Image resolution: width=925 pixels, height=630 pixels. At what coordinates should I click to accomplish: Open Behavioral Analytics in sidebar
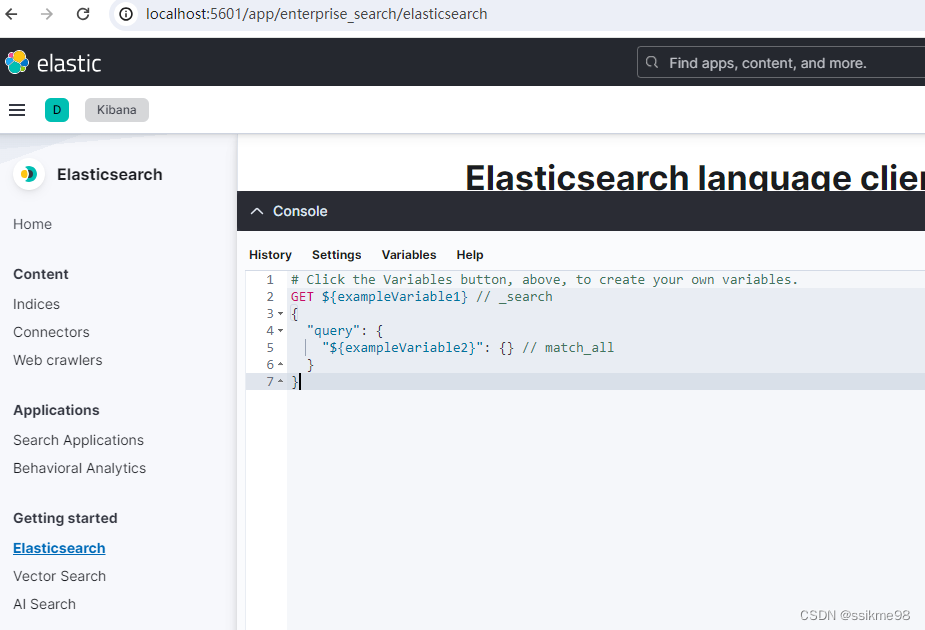coord(80,468)
